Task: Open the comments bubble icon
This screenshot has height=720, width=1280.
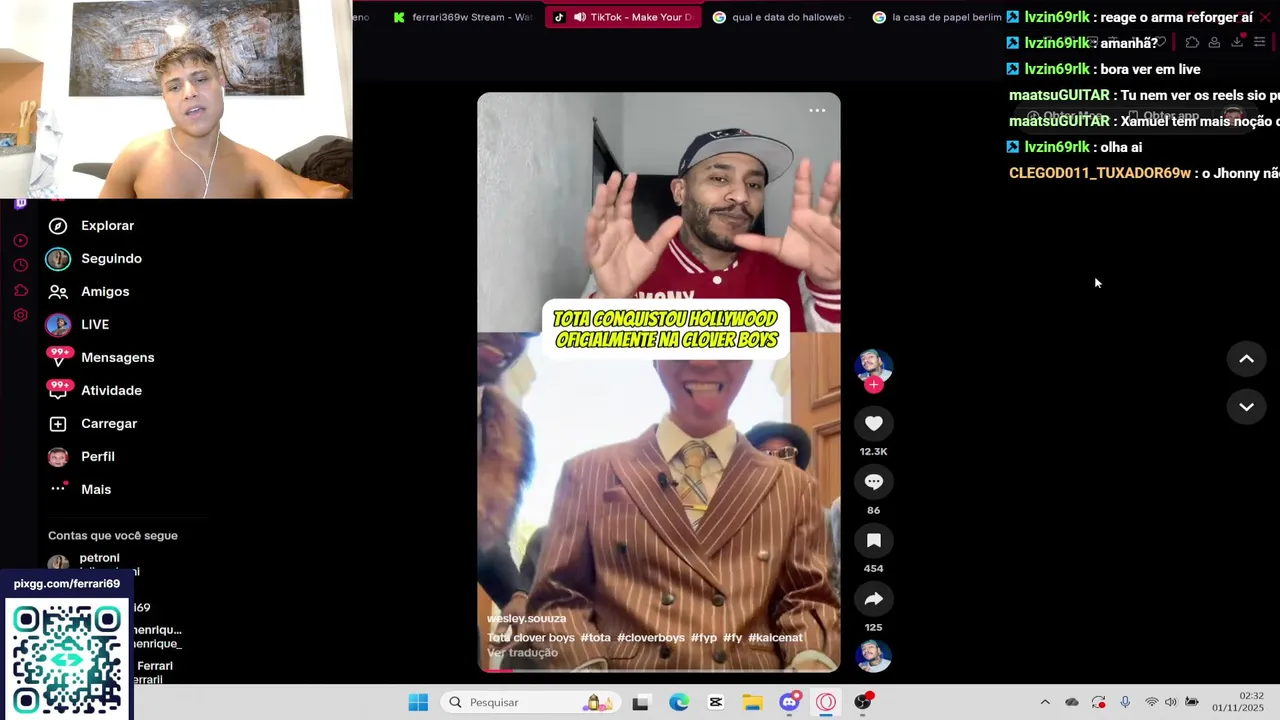Action: [x=873, y=482]
